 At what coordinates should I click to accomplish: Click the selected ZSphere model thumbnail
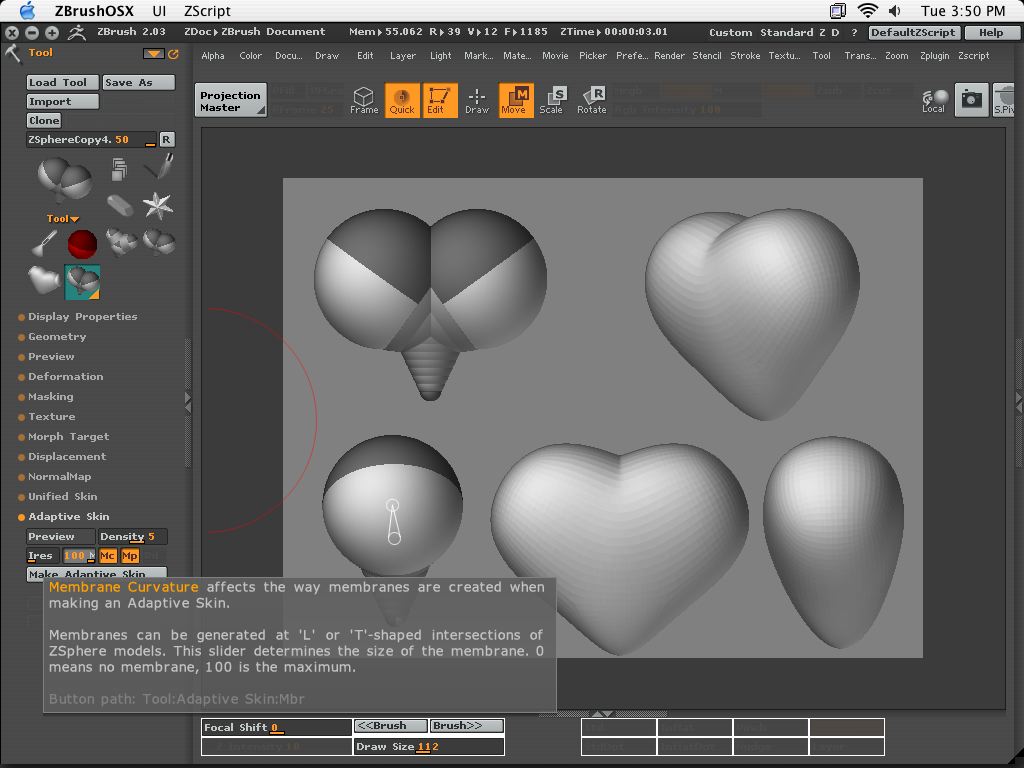point(82,281)
